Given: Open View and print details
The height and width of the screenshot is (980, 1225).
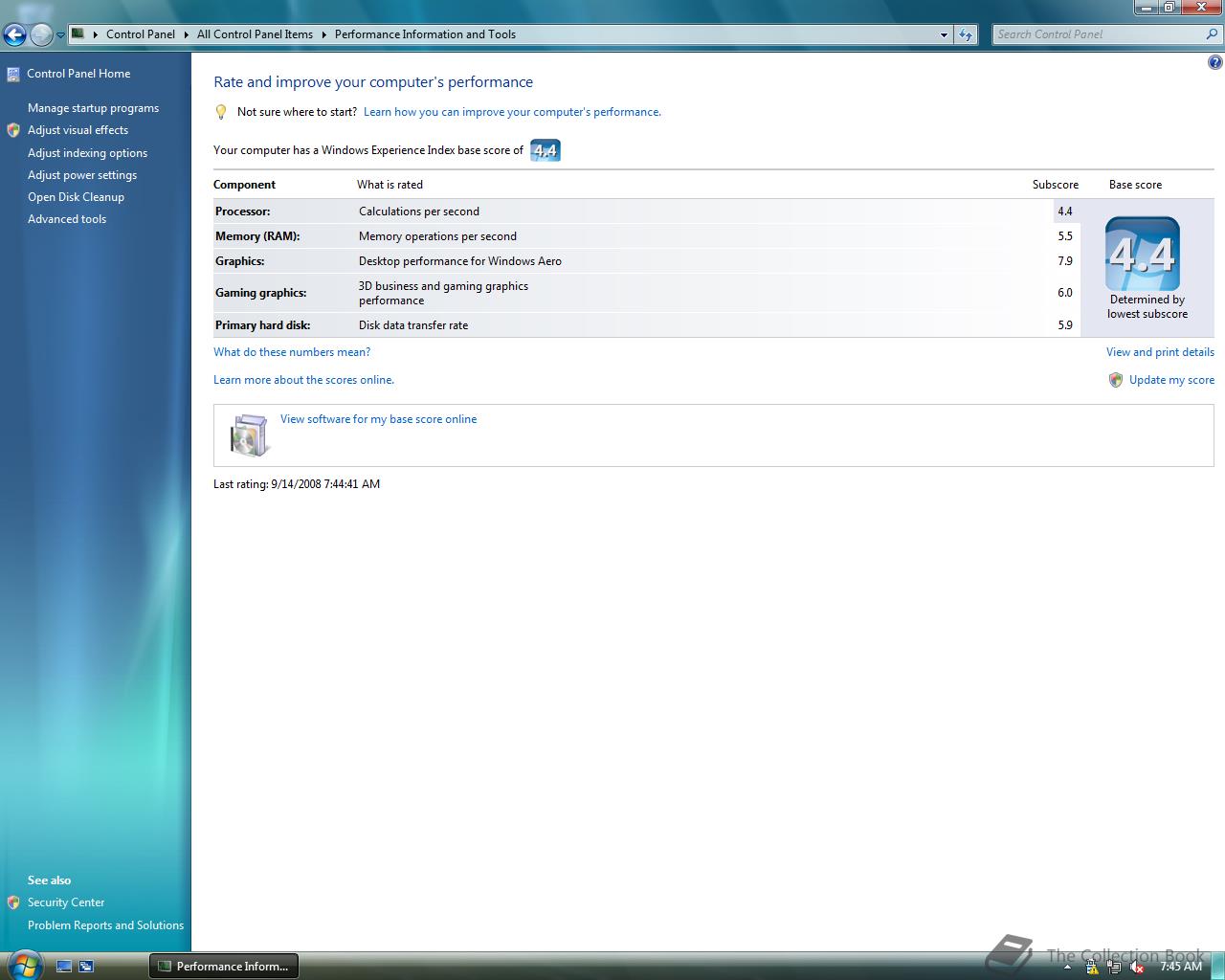Looking at the screenshot, I should pos(1160,352).
